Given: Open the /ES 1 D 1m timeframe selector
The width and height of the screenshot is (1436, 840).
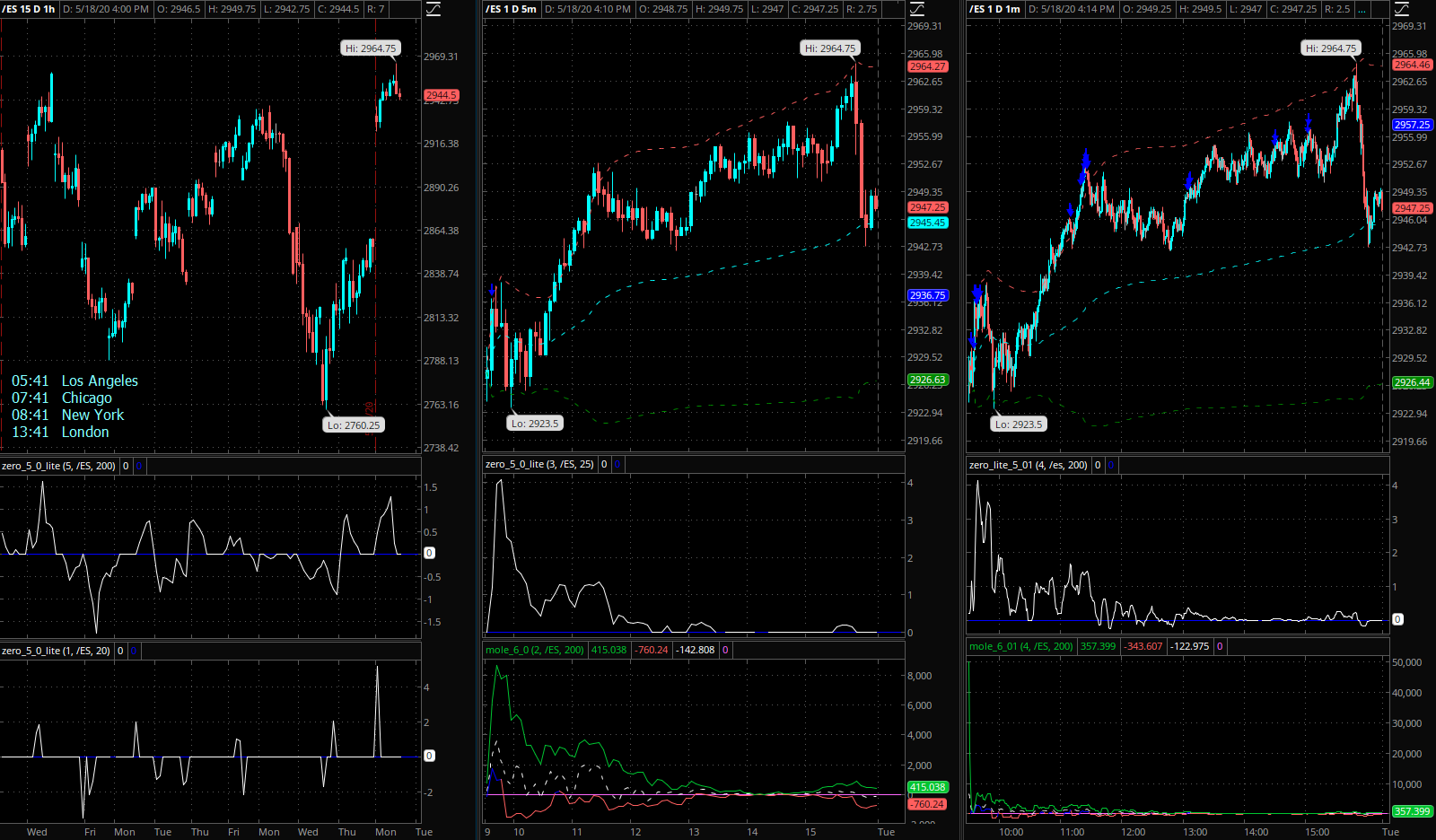Looking at the screenshot, I should pyautogui.click(x=995, y=9).
